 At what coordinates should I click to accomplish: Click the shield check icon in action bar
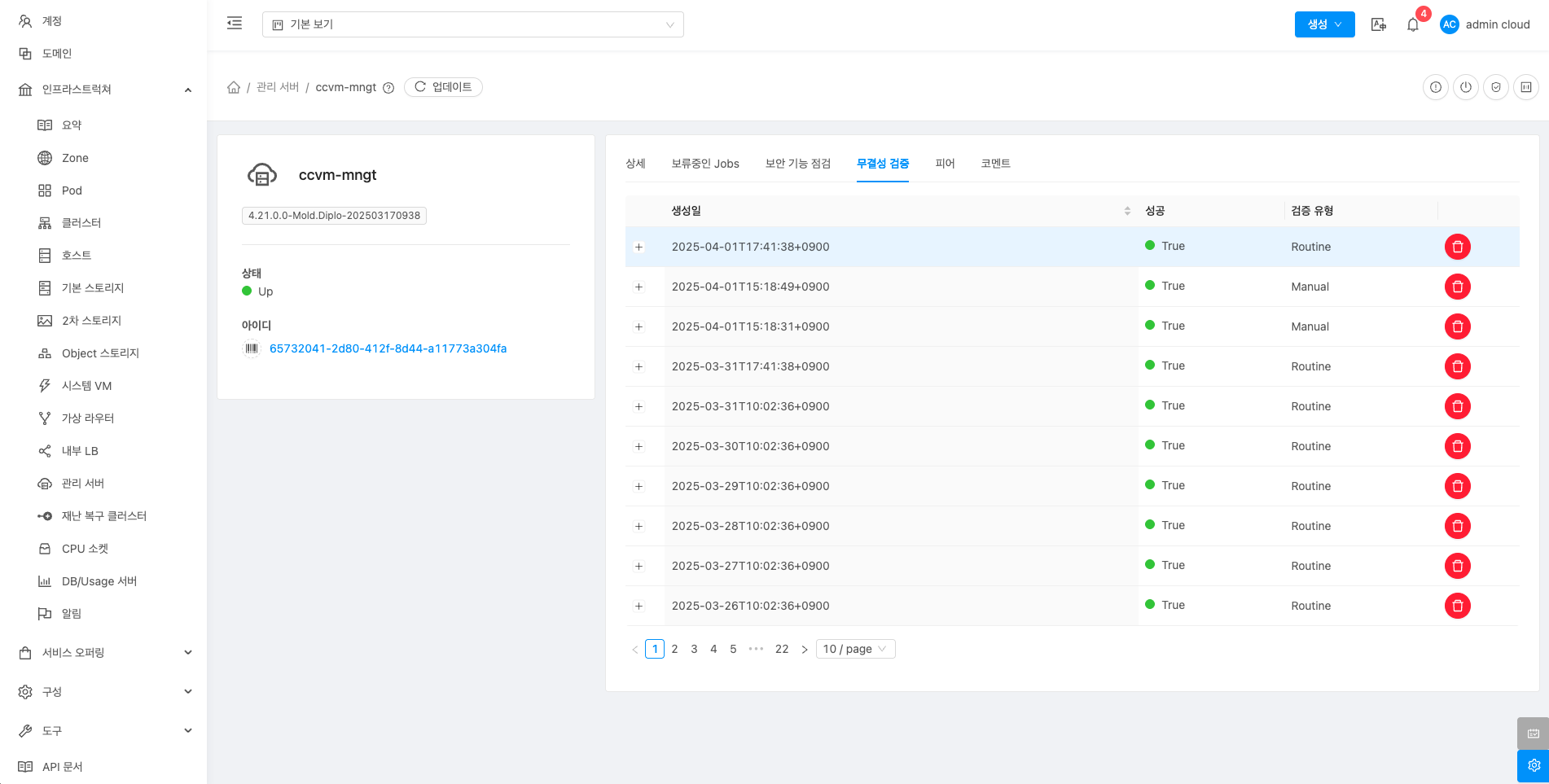tap(1495, 87)
